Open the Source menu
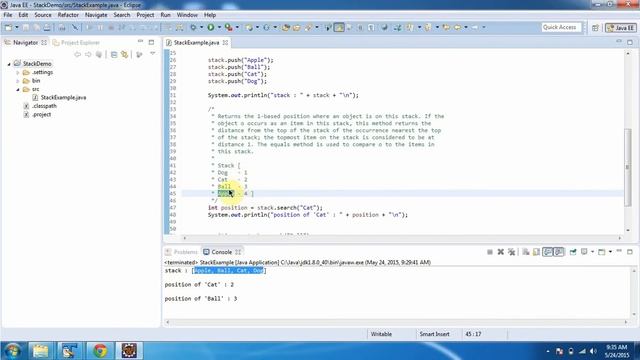 click(43, 15)
